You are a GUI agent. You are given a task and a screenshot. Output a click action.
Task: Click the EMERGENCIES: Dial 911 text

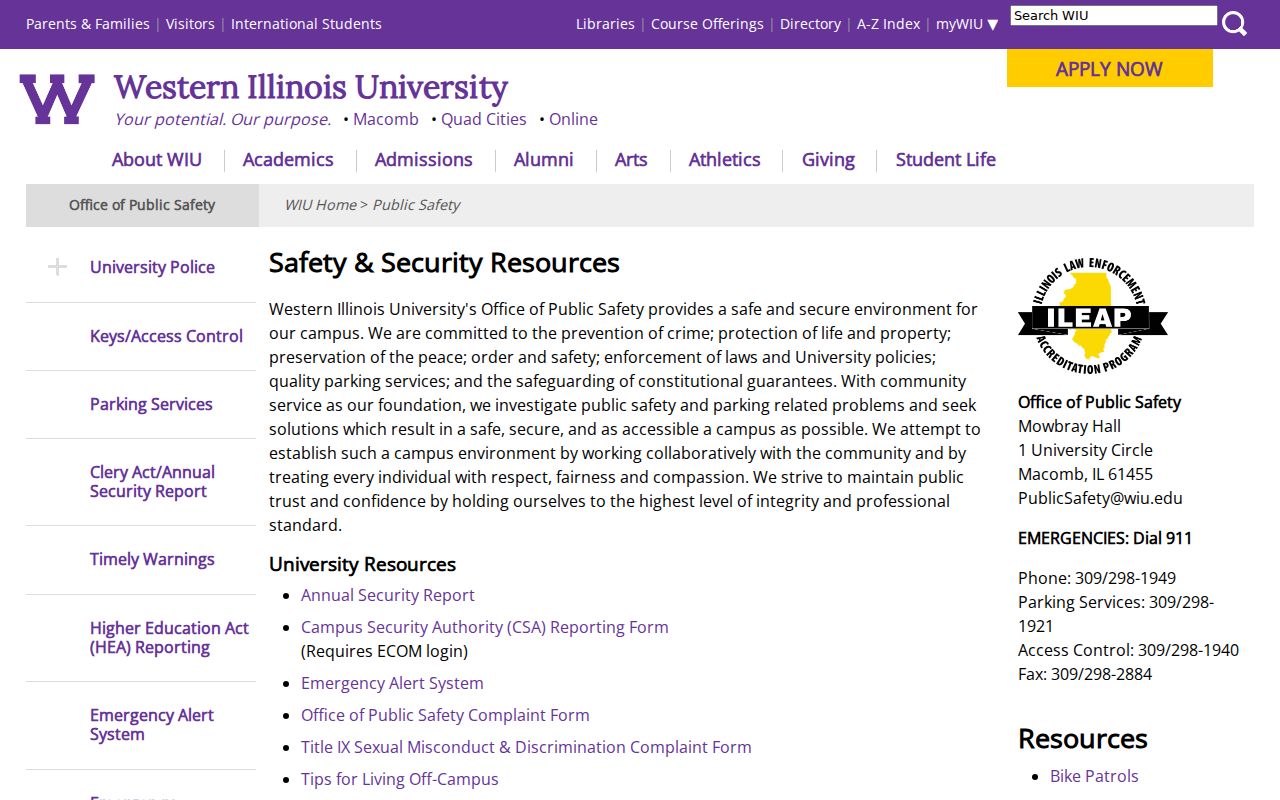pyautogui.click(x=1105, y=538)
